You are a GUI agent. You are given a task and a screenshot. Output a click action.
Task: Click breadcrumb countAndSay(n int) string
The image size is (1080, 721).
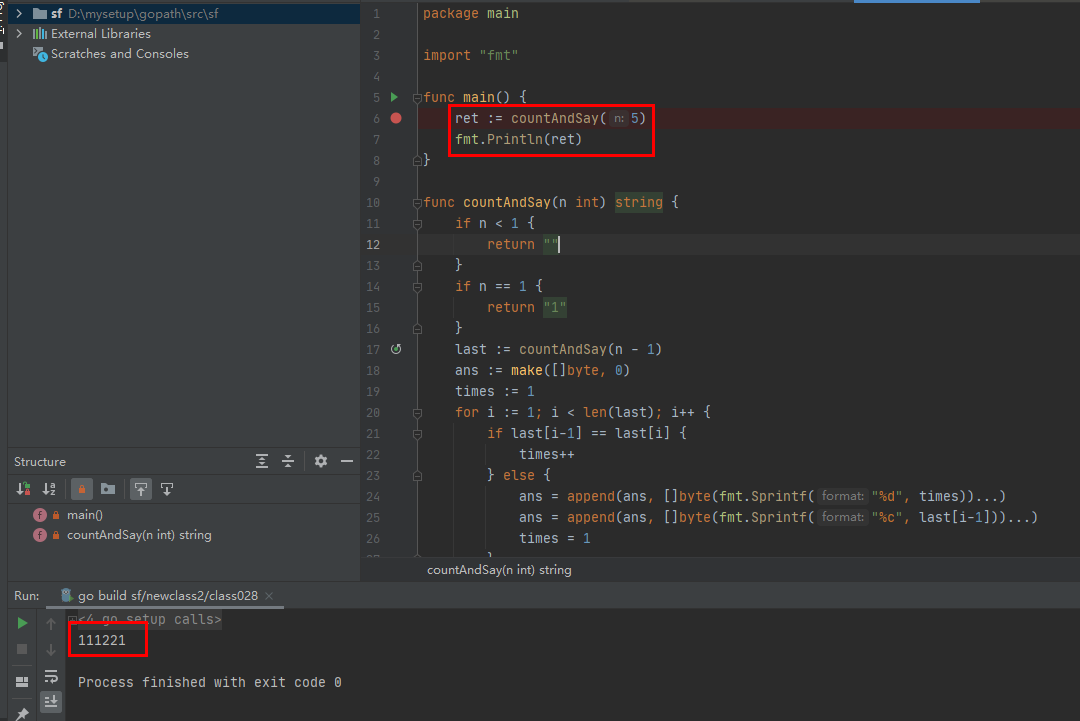(499, 570)
